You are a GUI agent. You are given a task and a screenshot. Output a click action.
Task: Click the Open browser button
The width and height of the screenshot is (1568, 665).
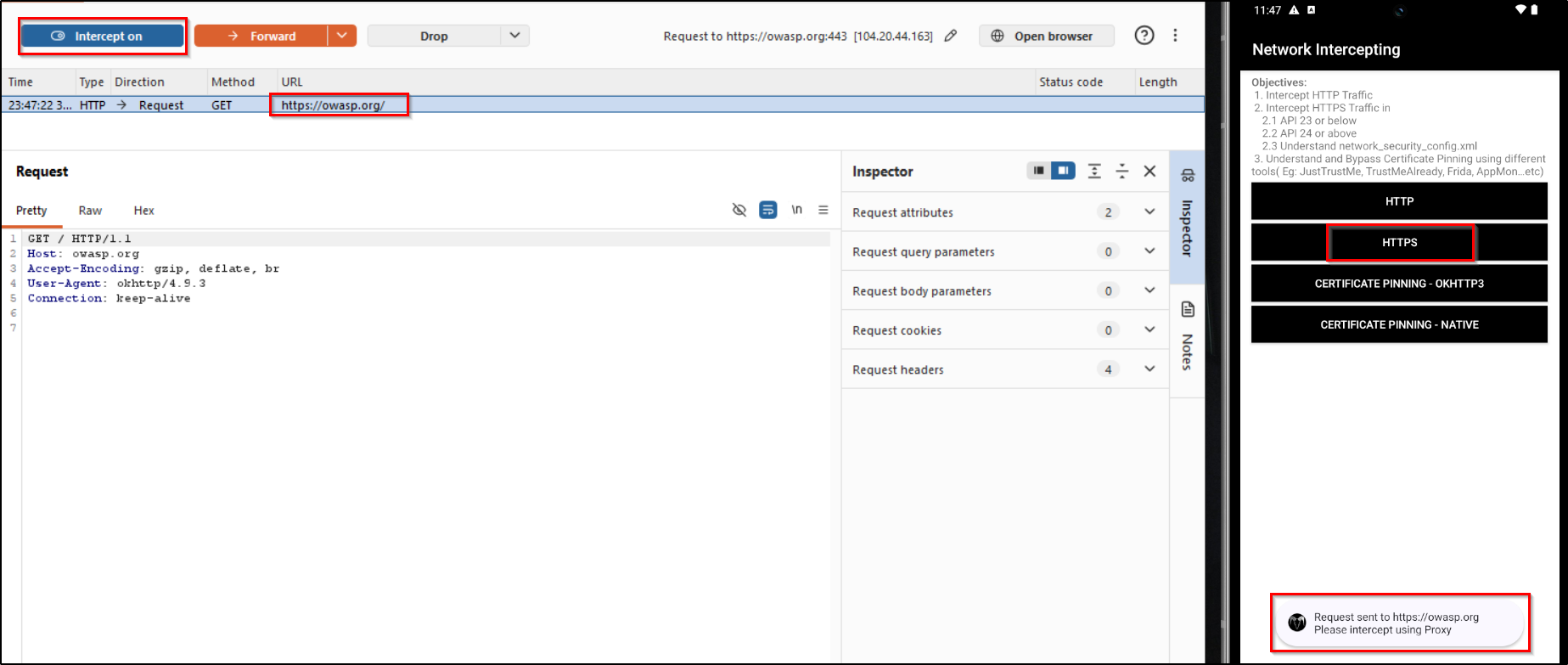pos(1046,36)
